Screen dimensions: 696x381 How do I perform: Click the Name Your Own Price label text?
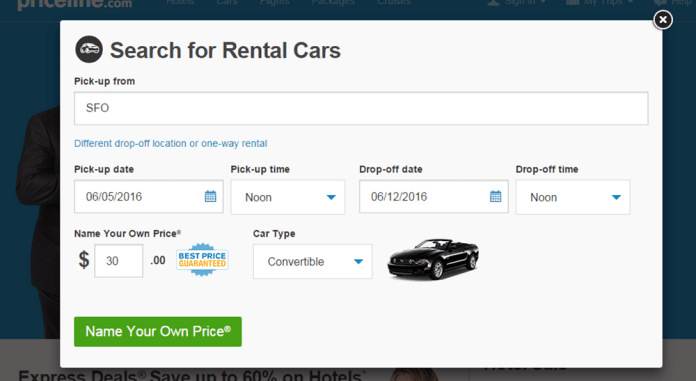(x=127, y=234)
